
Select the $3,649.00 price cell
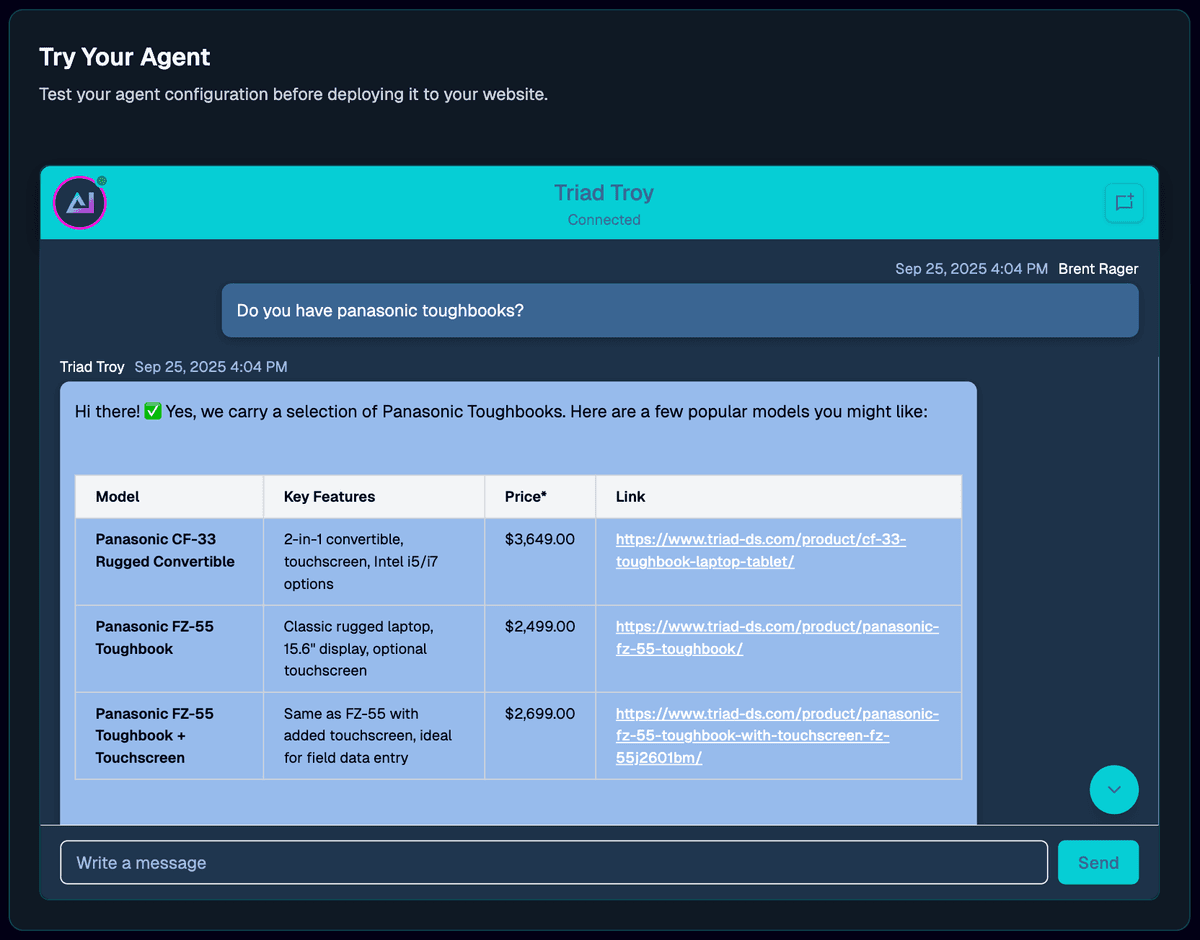[x=540, y=540]
